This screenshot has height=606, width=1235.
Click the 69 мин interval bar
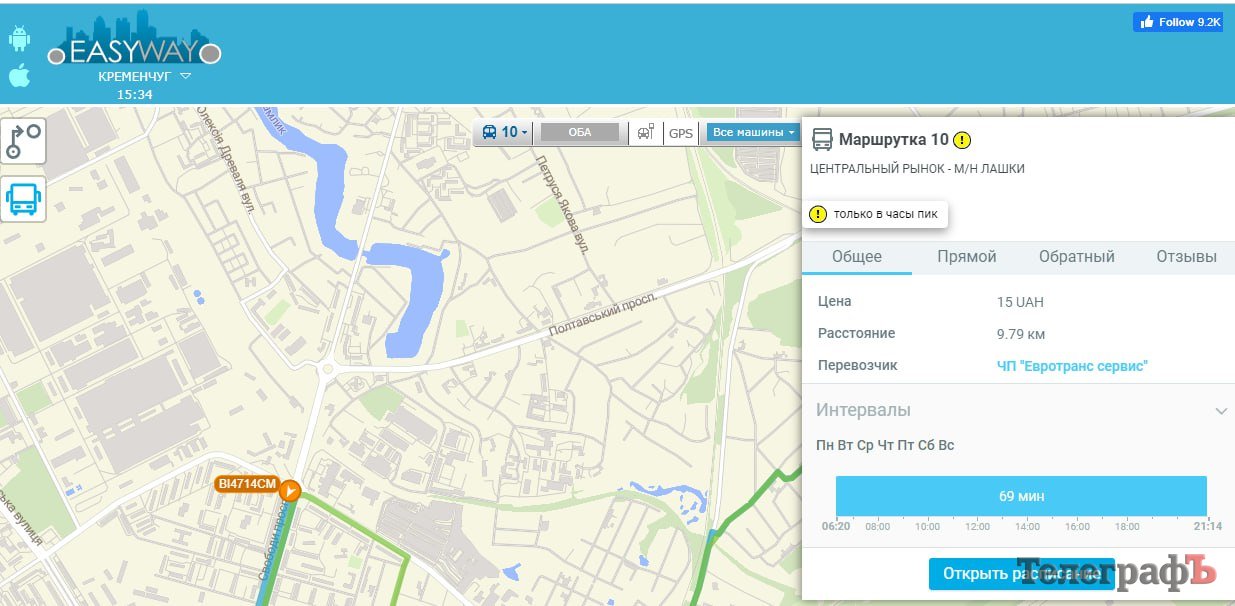(1021, 496)
